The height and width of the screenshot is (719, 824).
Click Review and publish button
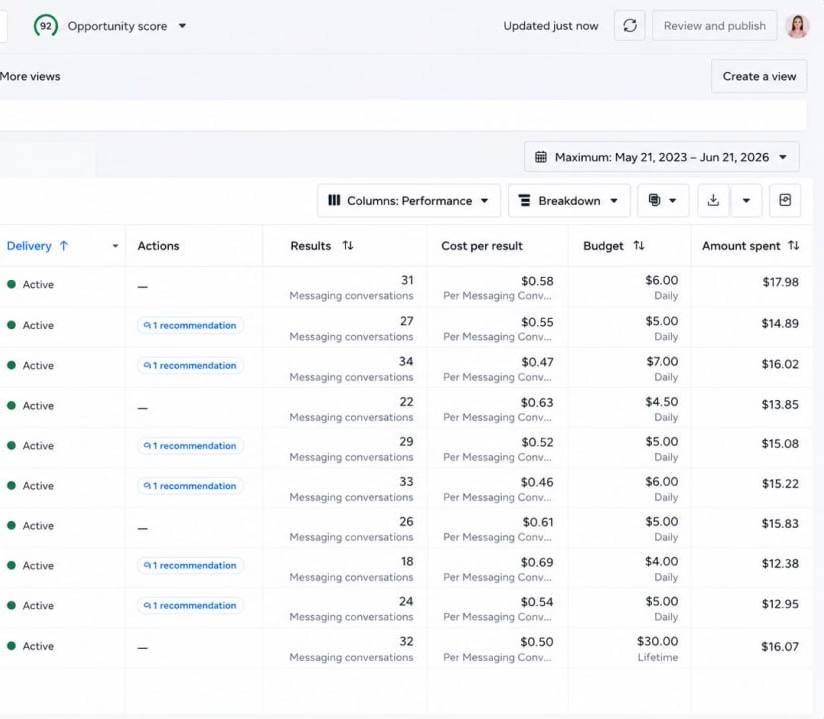tap(714, 25)
